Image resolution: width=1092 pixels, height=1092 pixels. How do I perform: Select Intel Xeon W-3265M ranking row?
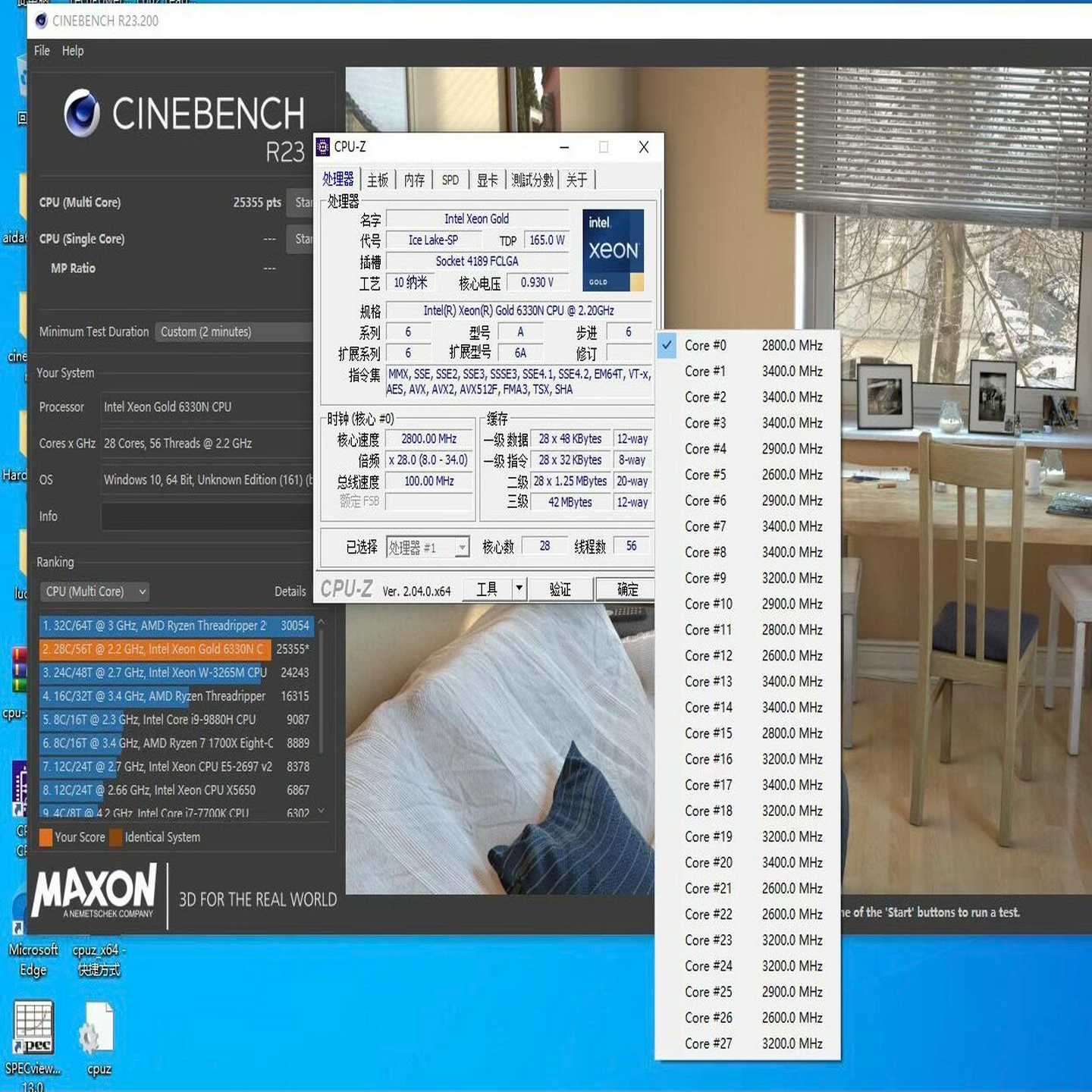(x=176, y=673)
